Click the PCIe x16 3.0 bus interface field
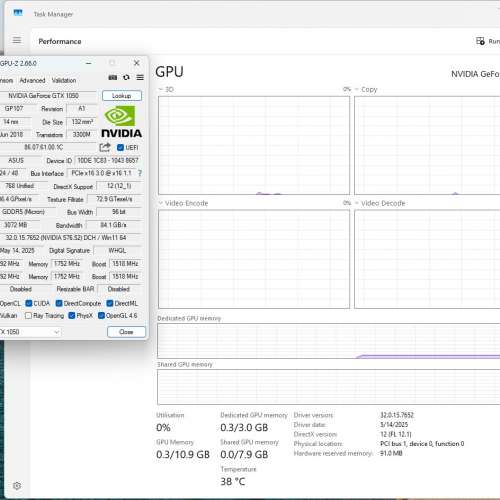The width and height of the screenshot is (500, 500). coord(102,173)
